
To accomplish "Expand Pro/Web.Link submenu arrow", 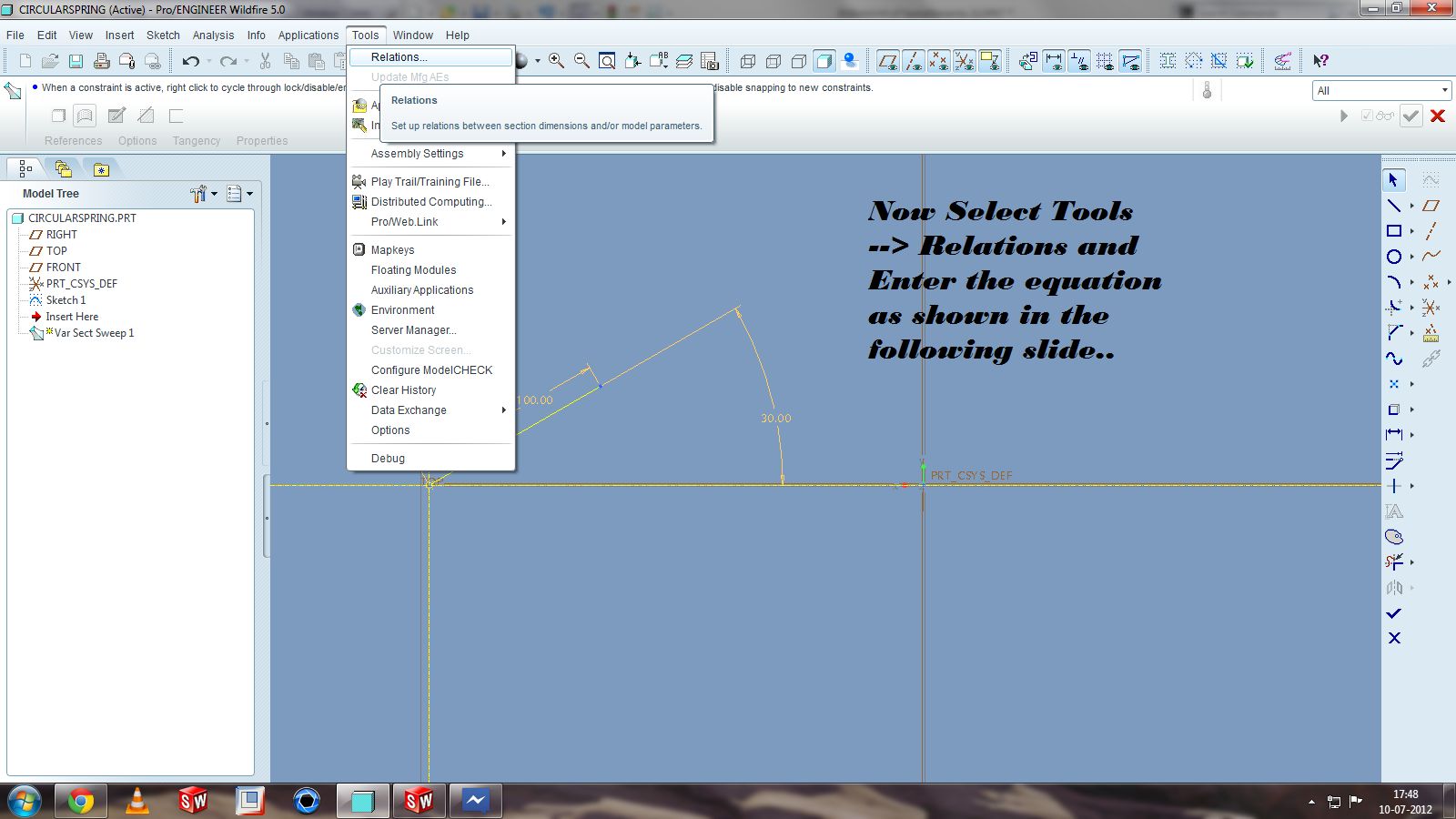I will point(503,222).
